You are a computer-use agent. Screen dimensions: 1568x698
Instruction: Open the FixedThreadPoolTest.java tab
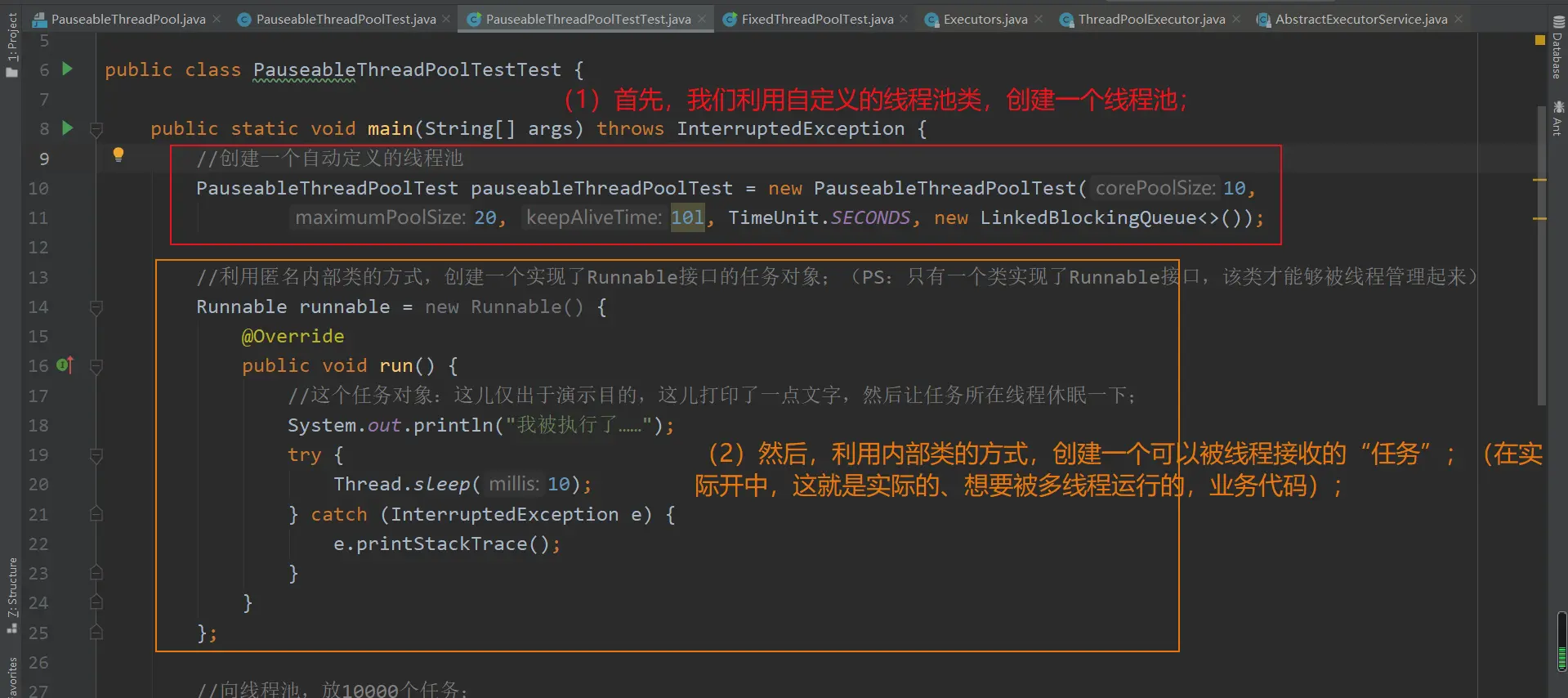(817, 19)
